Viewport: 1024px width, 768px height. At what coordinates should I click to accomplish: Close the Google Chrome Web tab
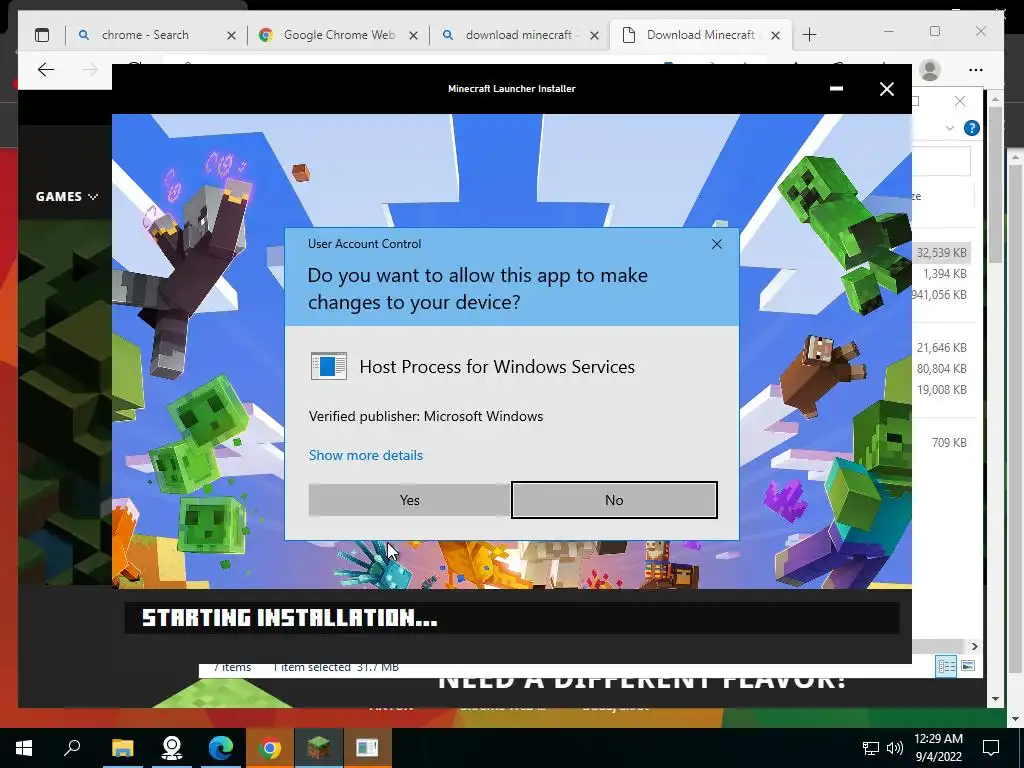[413, 36]
